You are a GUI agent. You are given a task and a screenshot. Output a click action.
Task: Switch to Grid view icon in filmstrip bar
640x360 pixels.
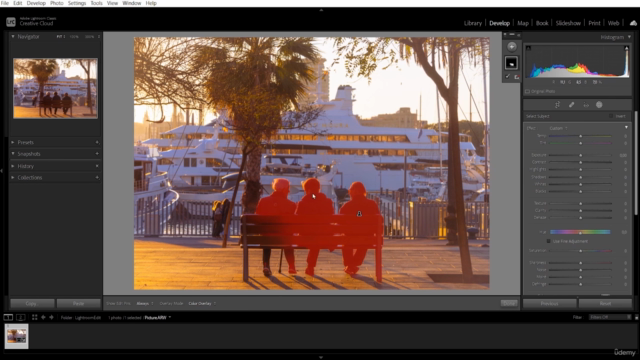[35, 317]
